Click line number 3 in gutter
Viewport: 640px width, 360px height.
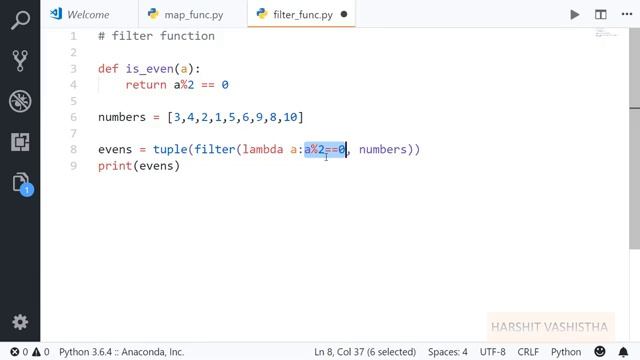73,69
